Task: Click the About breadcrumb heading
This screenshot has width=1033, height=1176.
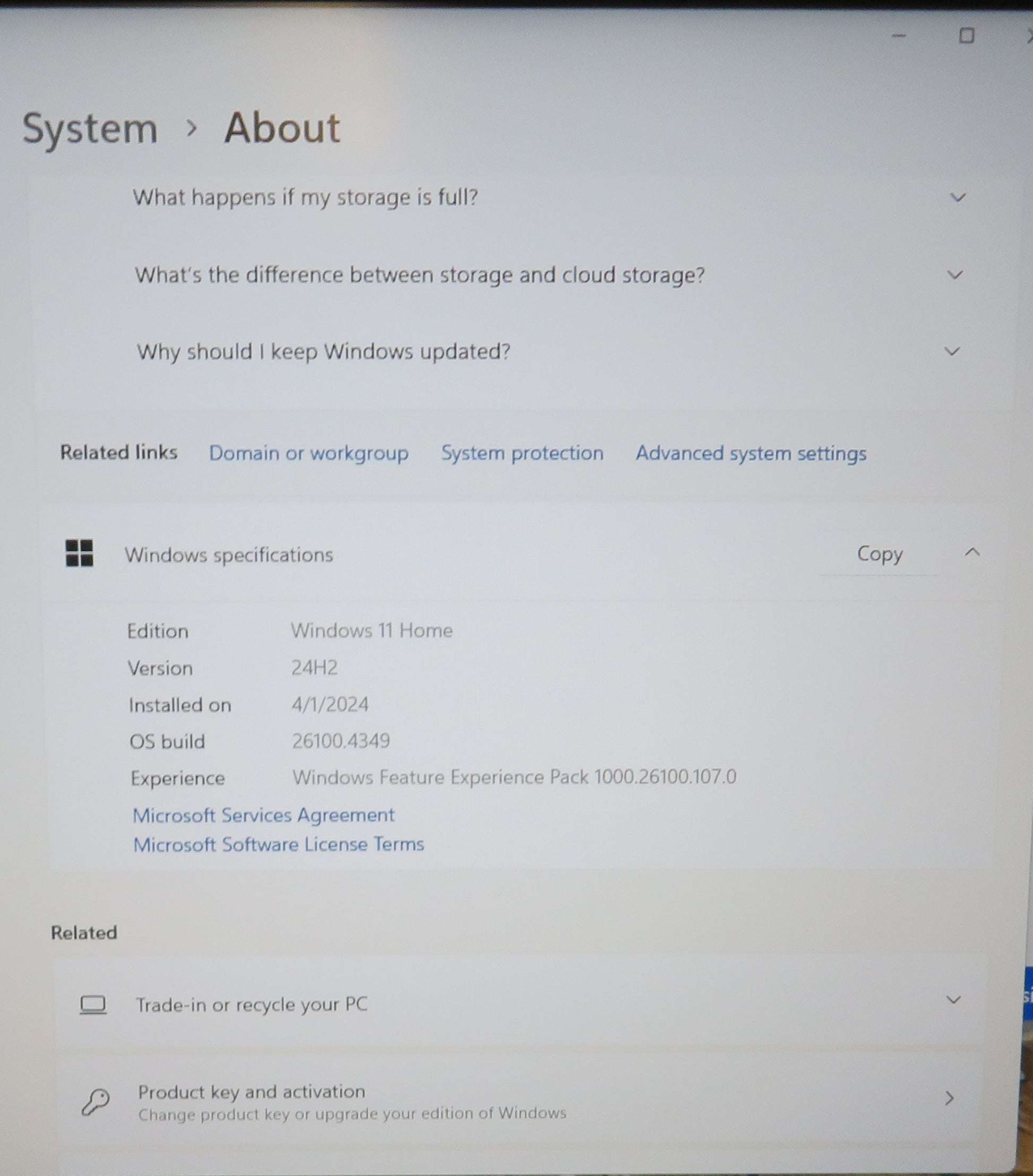Action: (x=282, y=128)
